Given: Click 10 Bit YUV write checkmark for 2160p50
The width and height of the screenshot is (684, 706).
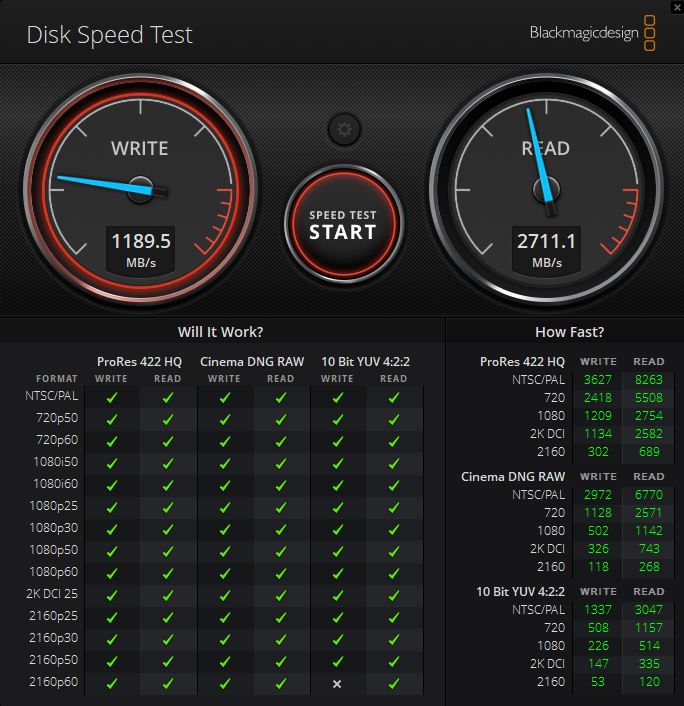Looking at the screenshot, I should point(338,661).
